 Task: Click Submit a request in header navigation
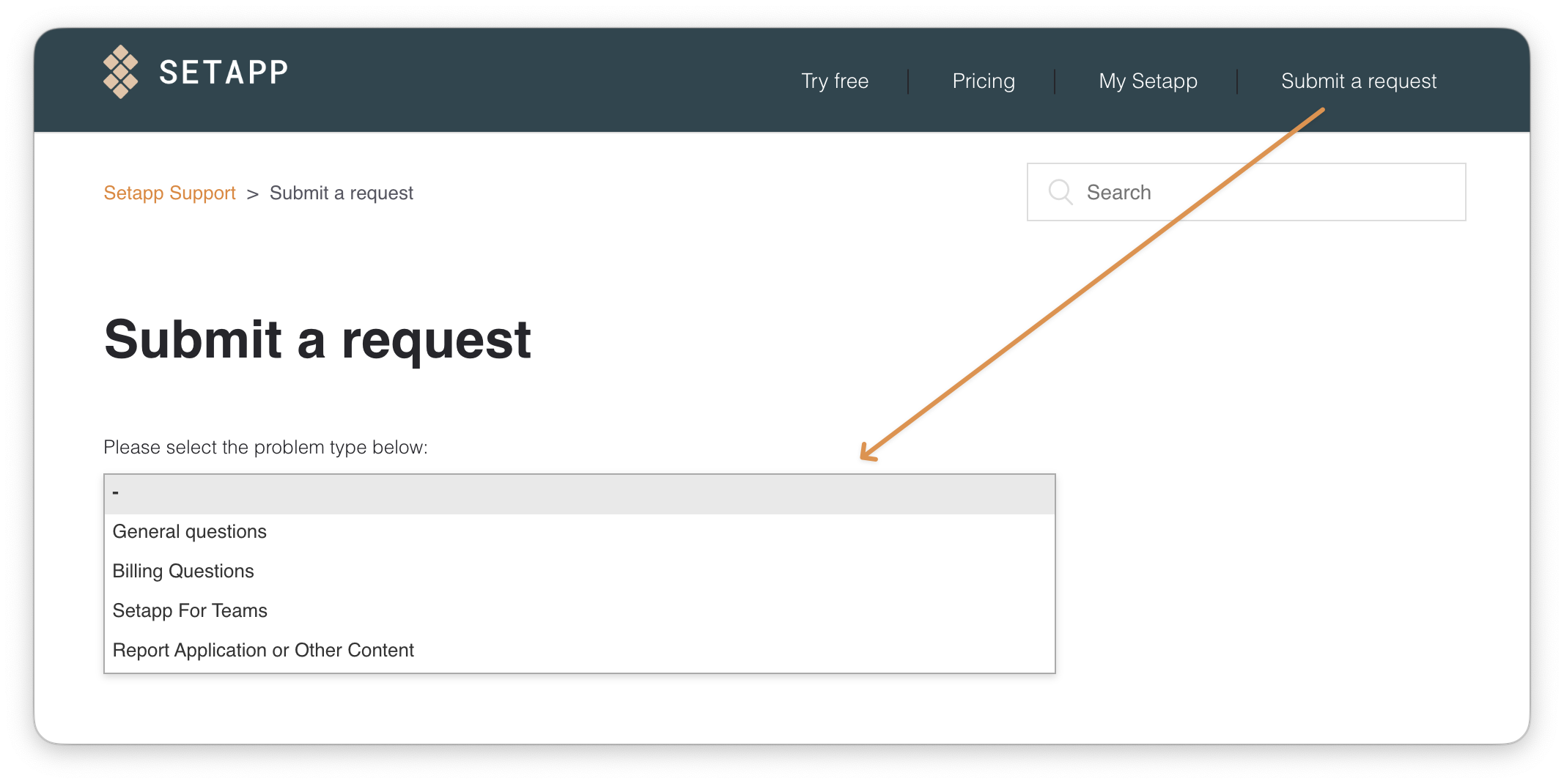click(1359, 81)
